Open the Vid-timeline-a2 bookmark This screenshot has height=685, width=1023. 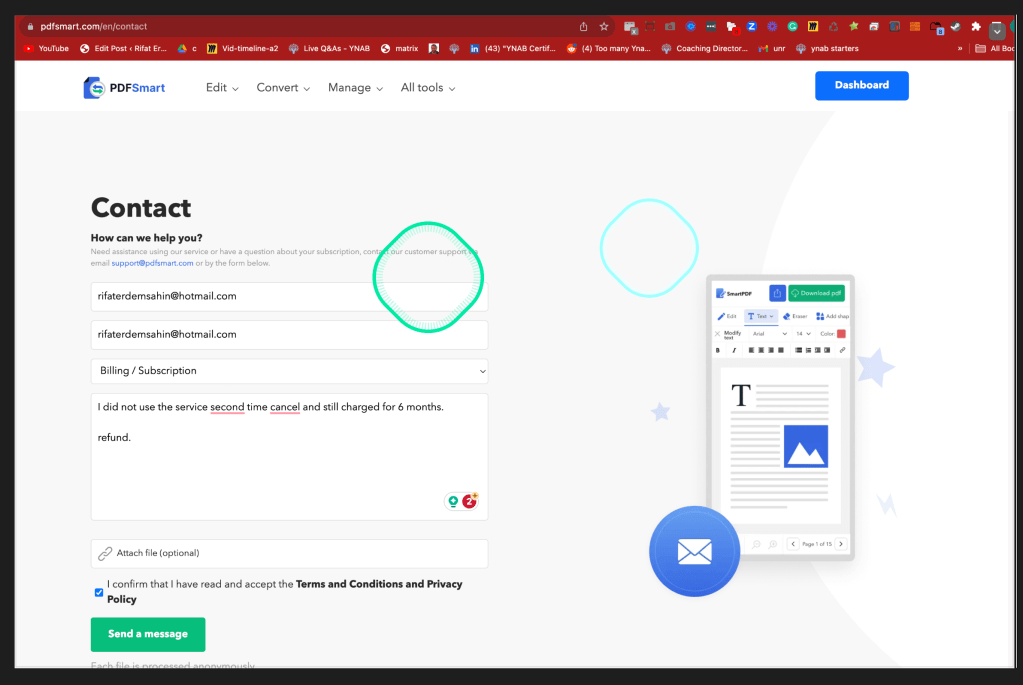[243, 48]
